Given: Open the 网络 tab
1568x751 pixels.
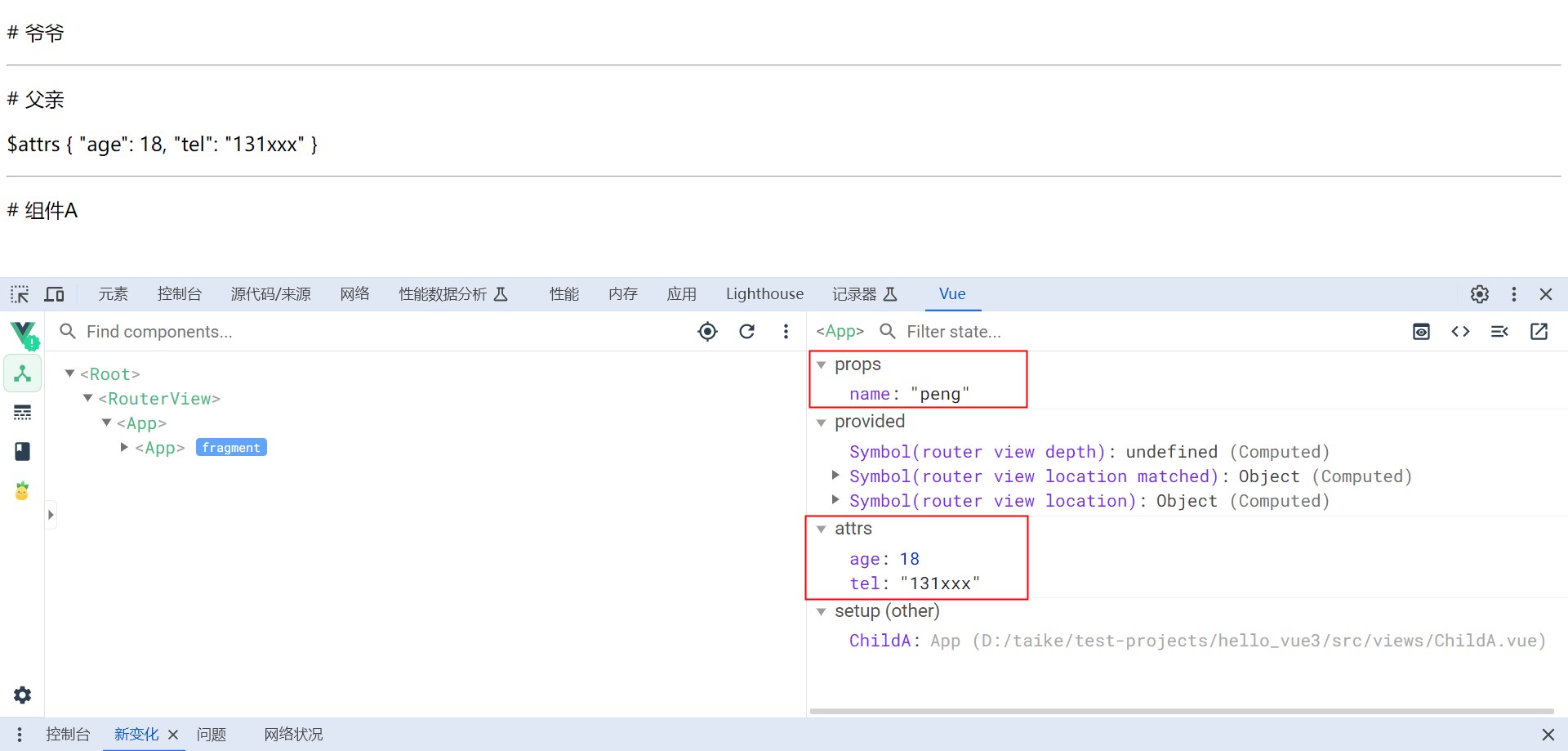Looking at the screenshot, I should [x=355, y=294].
